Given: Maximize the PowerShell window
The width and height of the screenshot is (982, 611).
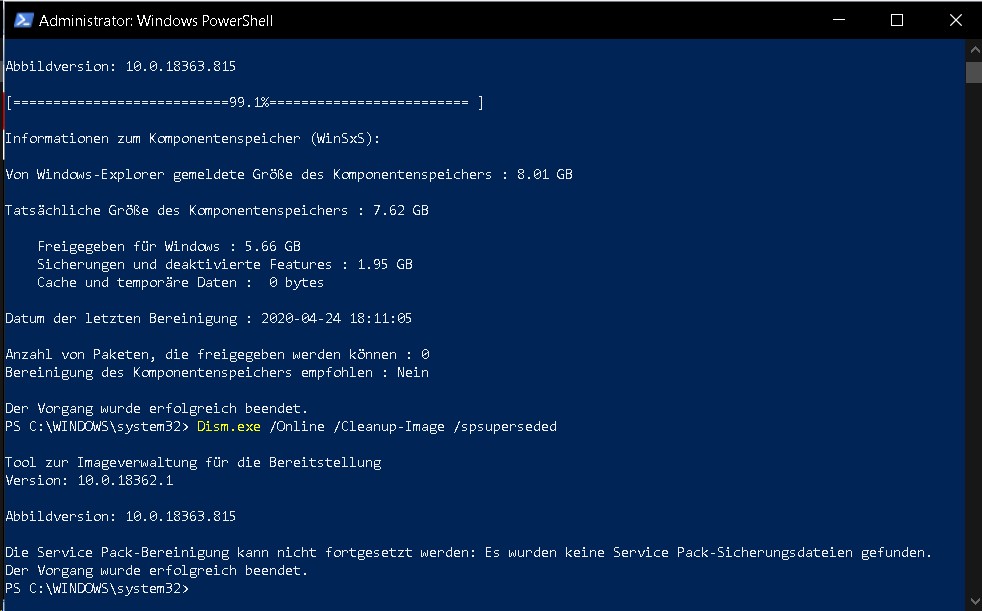Looking at the screenshot, I should [897, 20].
